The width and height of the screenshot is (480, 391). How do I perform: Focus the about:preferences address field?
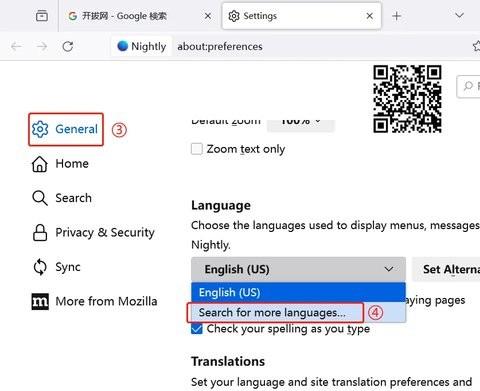(220, 46)
